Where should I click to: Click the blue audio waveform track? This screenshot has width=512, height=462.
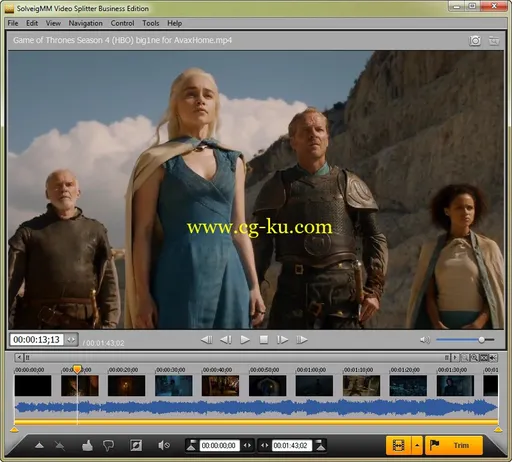[256, 408]
